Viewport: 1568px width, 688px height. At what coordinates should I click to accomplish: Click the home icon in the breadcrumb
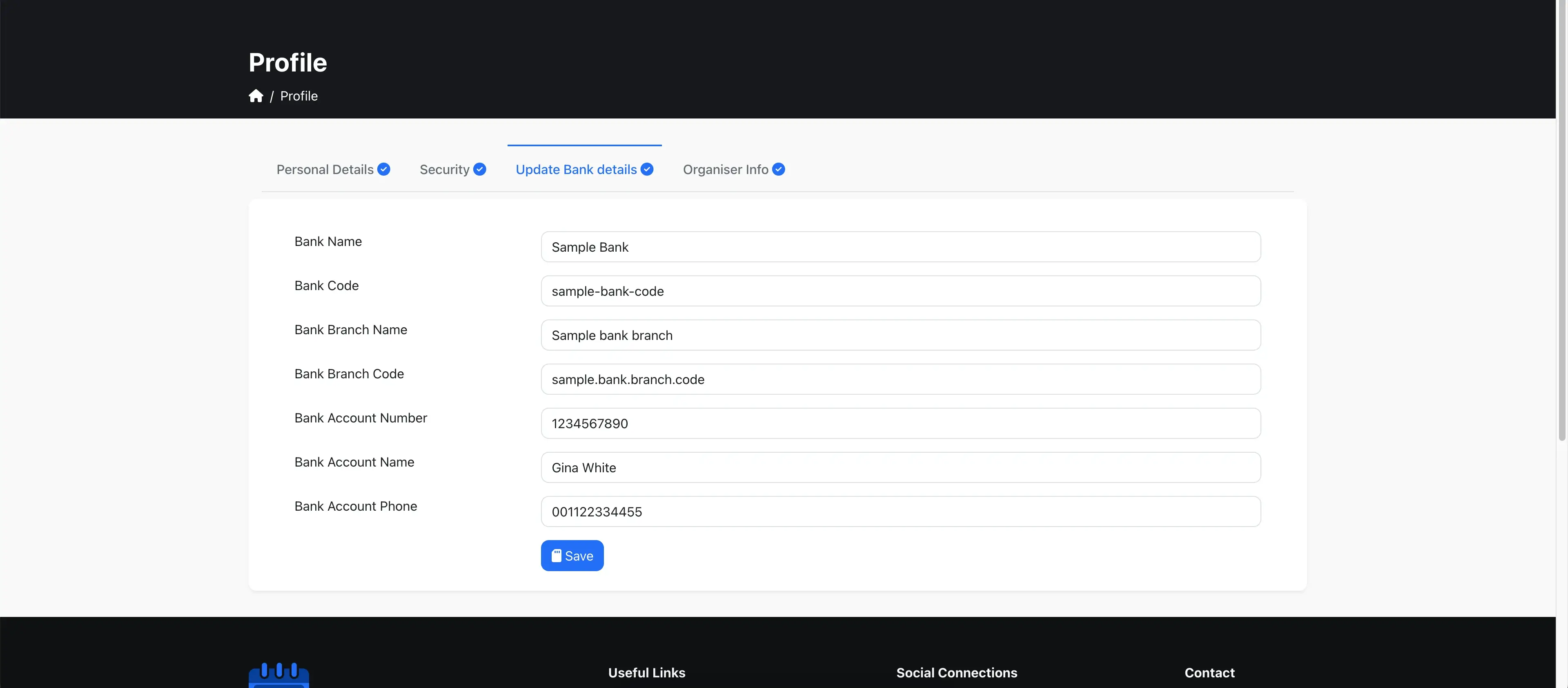pos(256,96)
